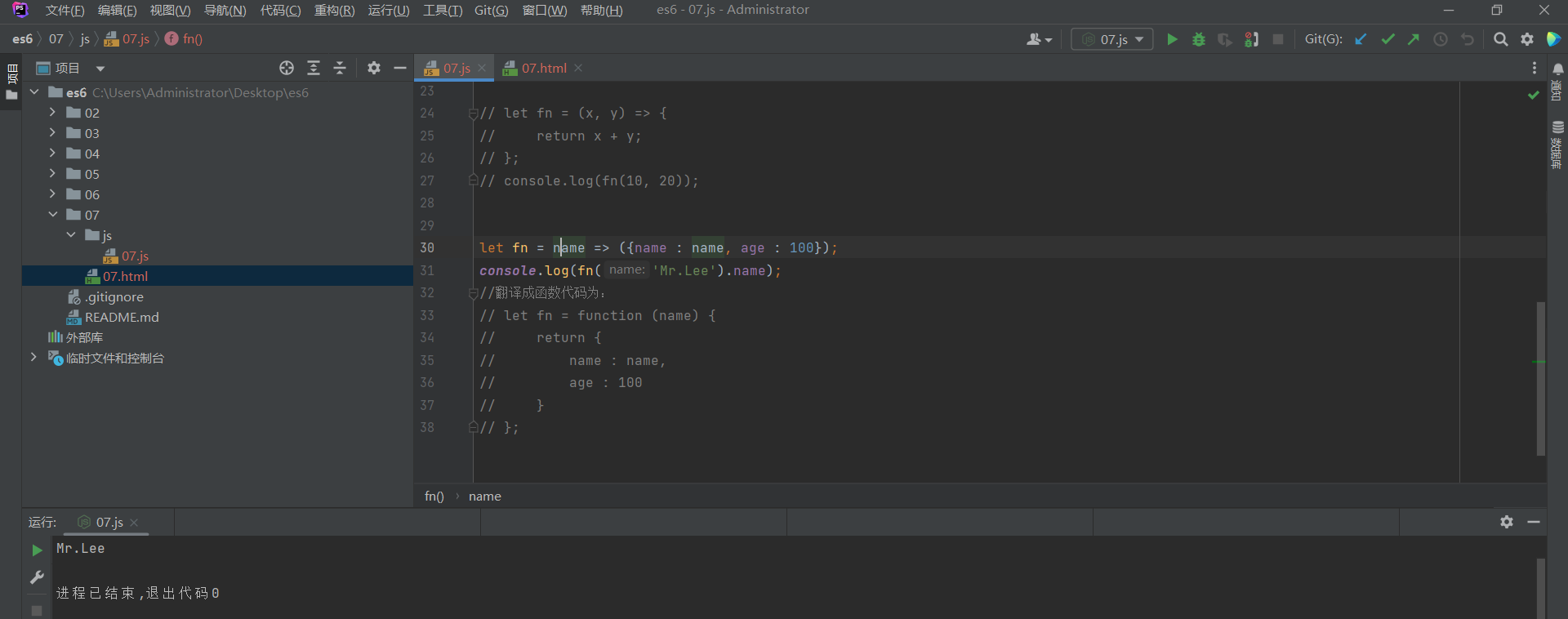Click the run console vertical scrollbar

pos(1540,588)
